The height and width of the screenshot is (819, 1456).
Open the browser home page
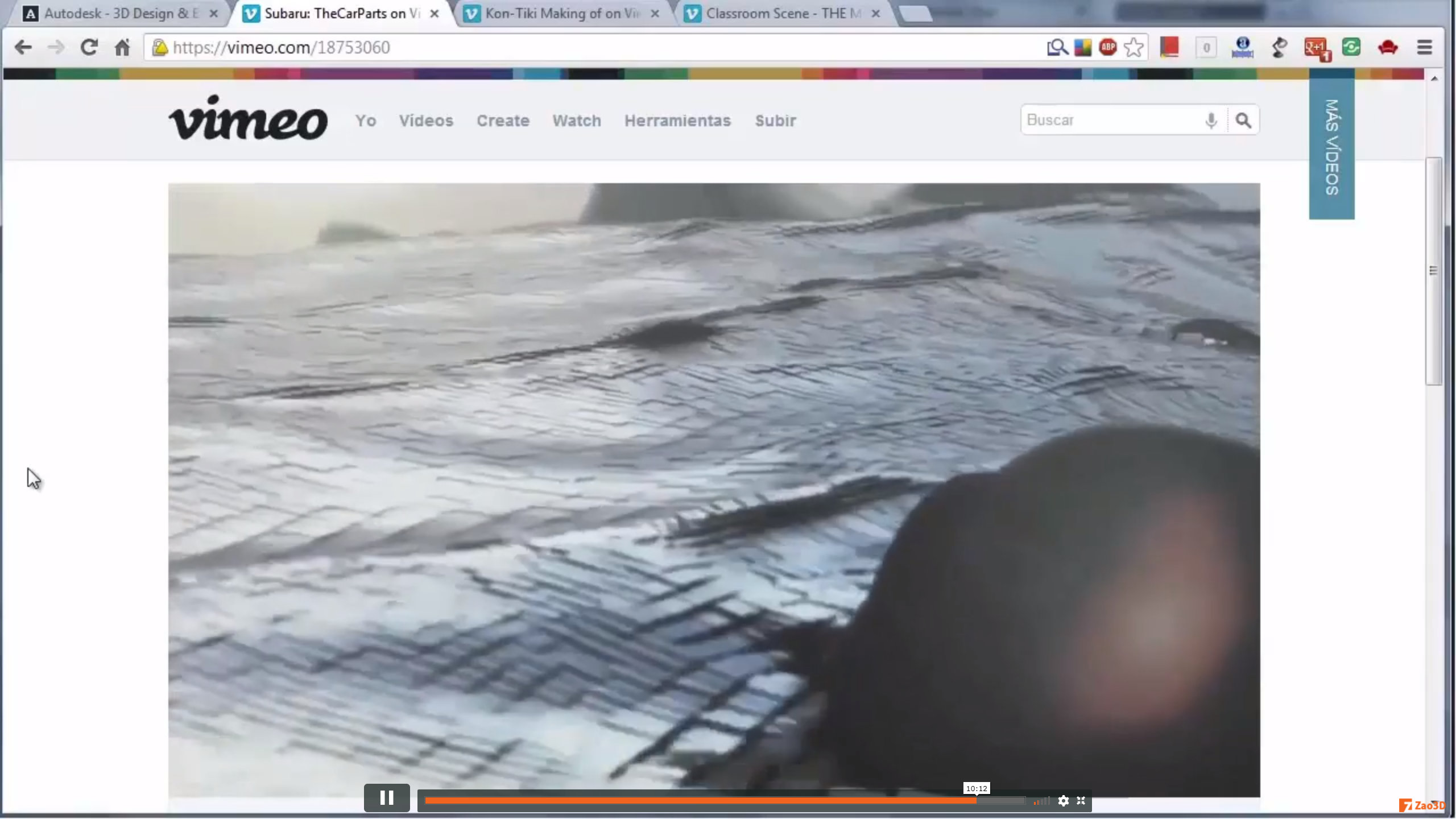[122, 47]
